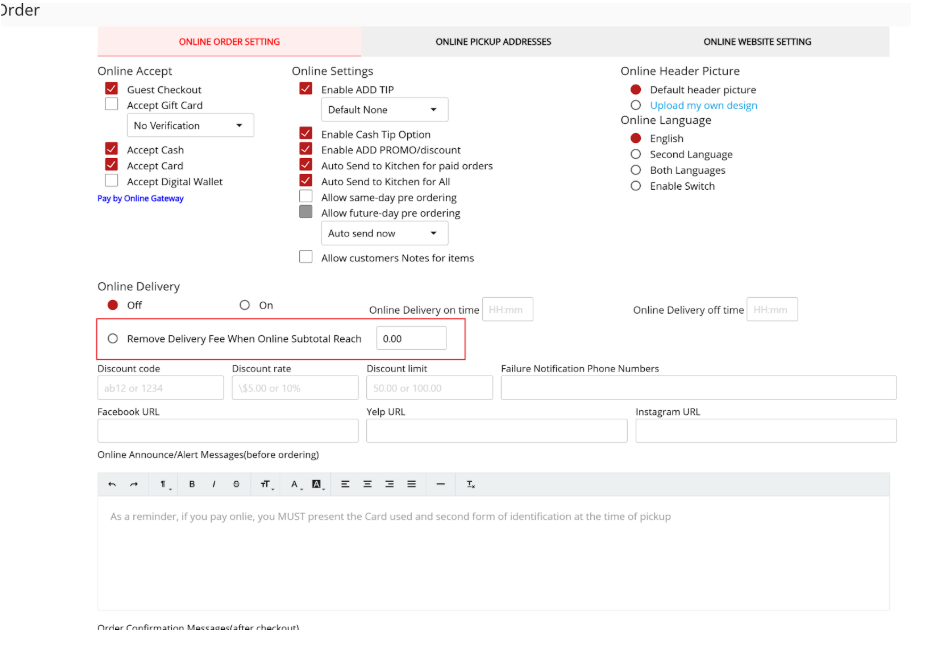Redo edit in announce message editor

(134, 484)
